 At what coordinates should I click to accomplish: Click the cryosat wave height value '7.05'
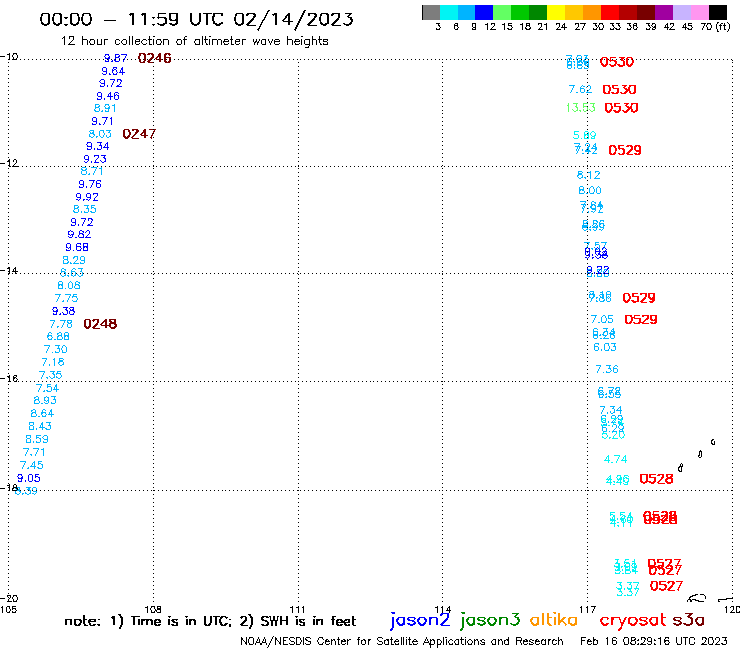point(602,320)
